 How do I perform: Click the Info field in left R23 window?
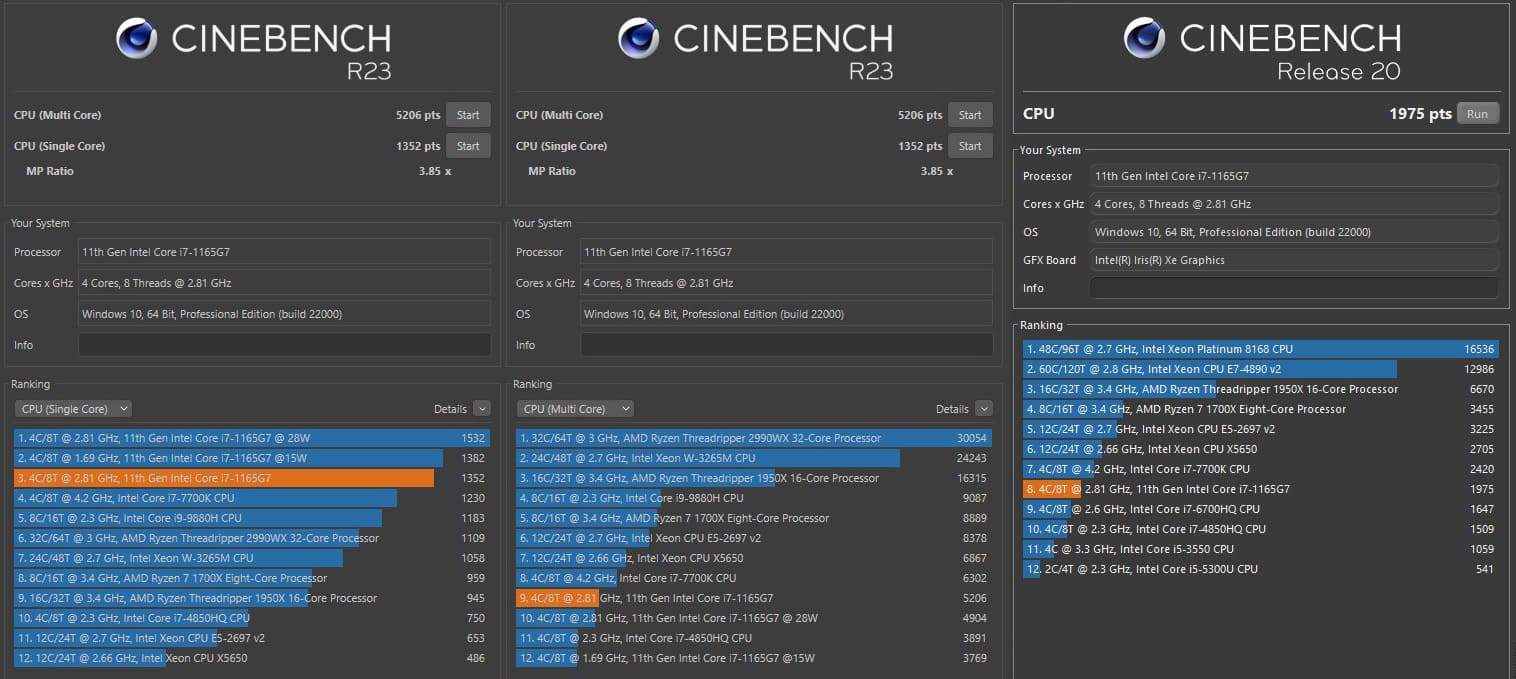285,345
